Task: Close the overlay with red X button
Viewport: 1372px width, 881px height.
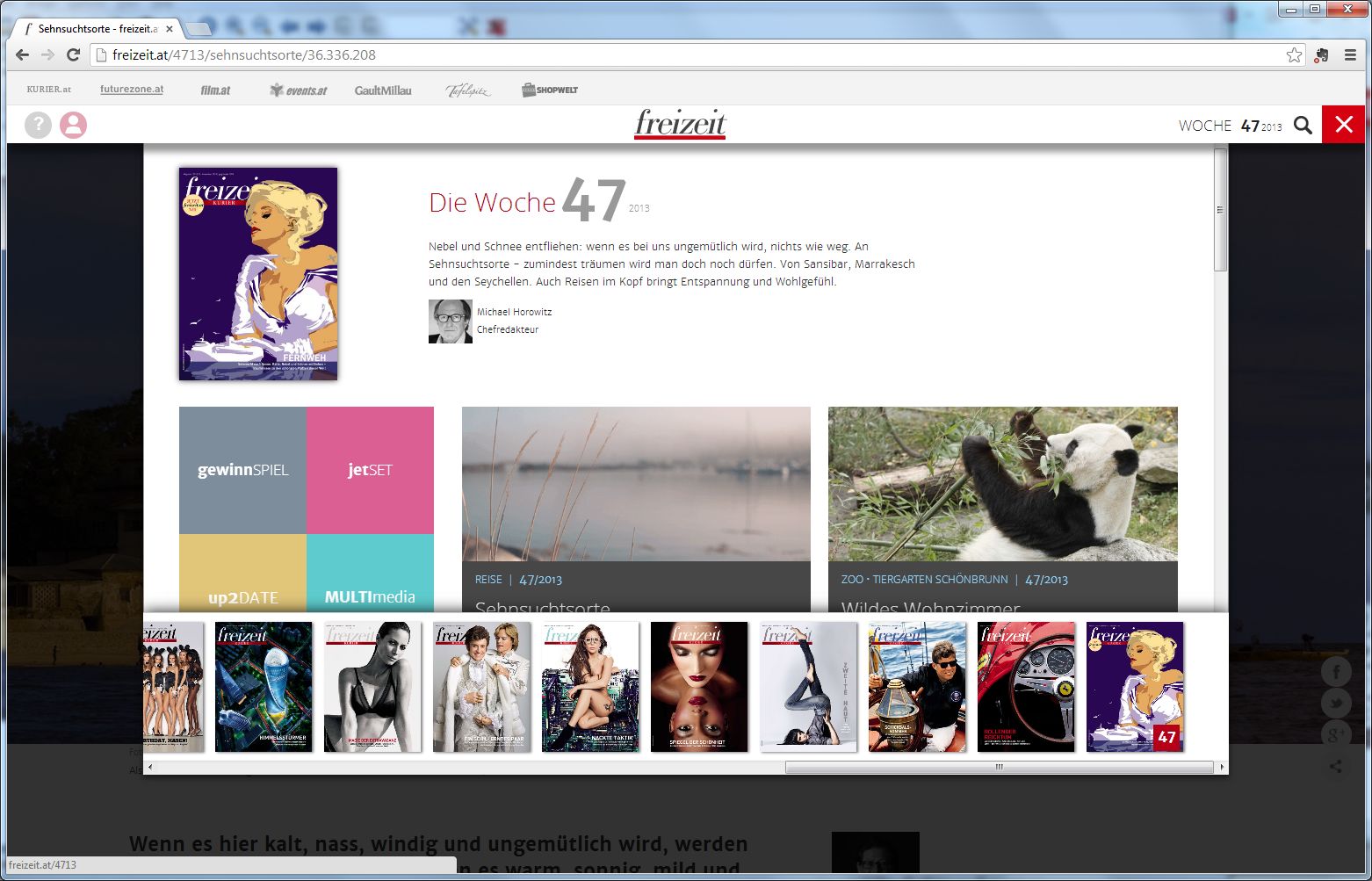Action: point(1343,125)
